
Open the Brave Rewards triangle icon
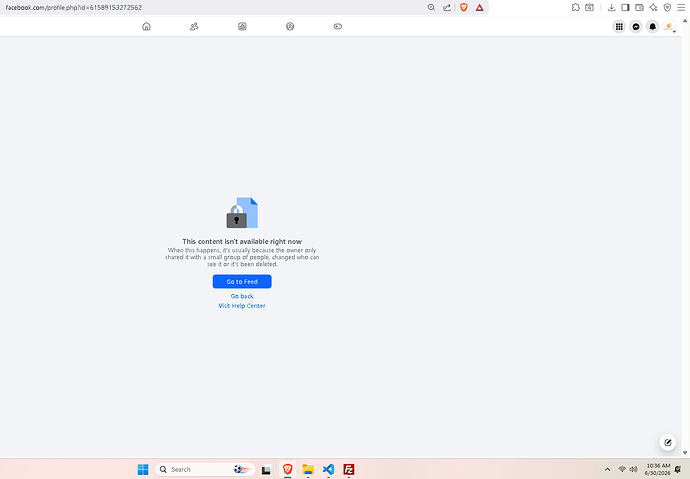(479, 7)
